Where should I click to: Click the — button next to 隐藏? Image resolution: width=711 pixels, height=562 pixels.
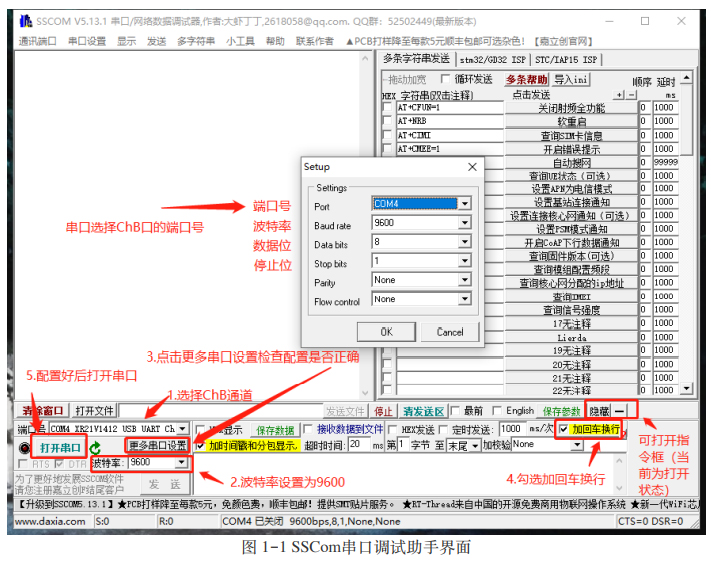point(618,411)
